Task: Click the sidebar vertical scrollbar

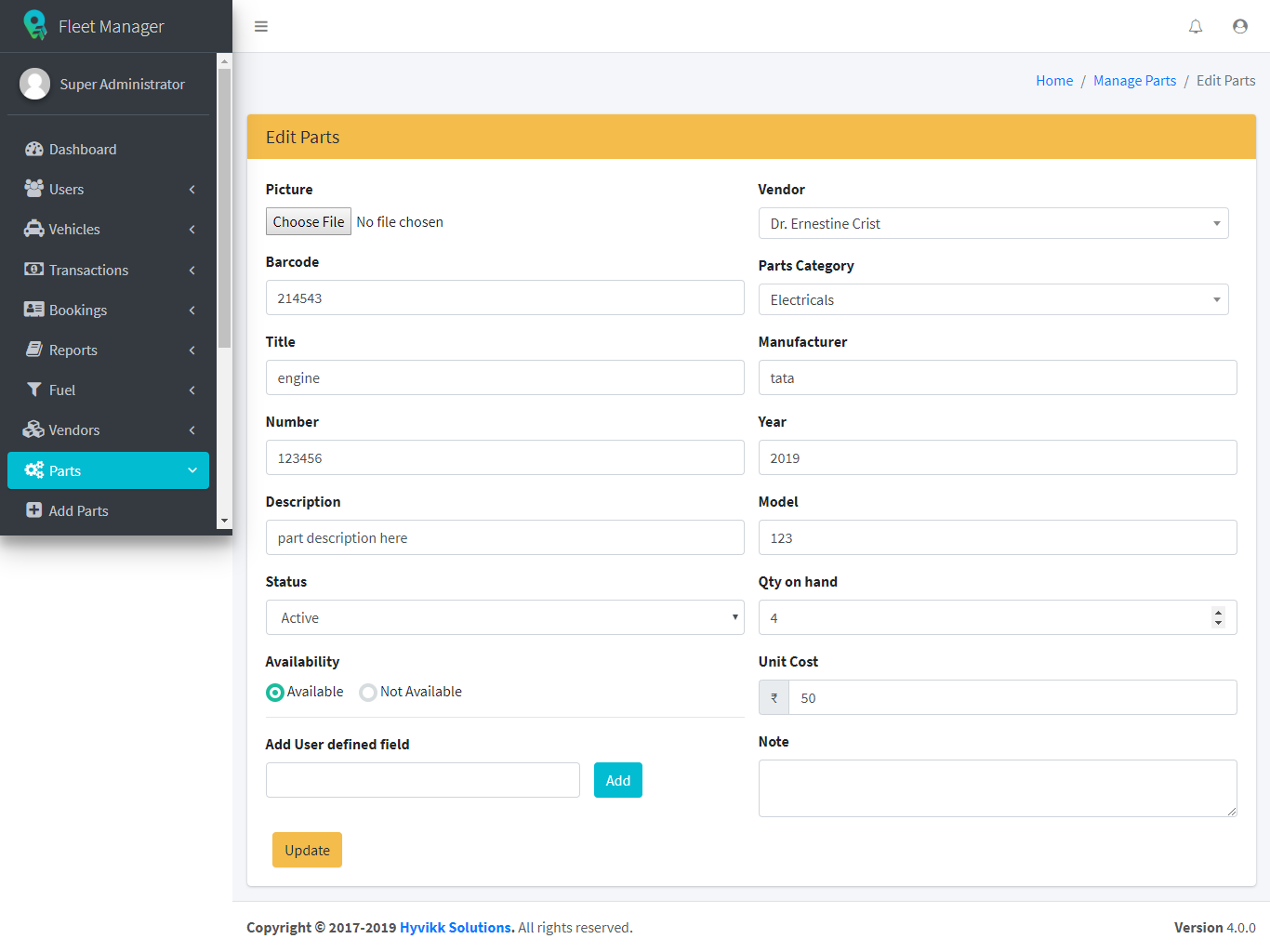Action: [224, 209]
